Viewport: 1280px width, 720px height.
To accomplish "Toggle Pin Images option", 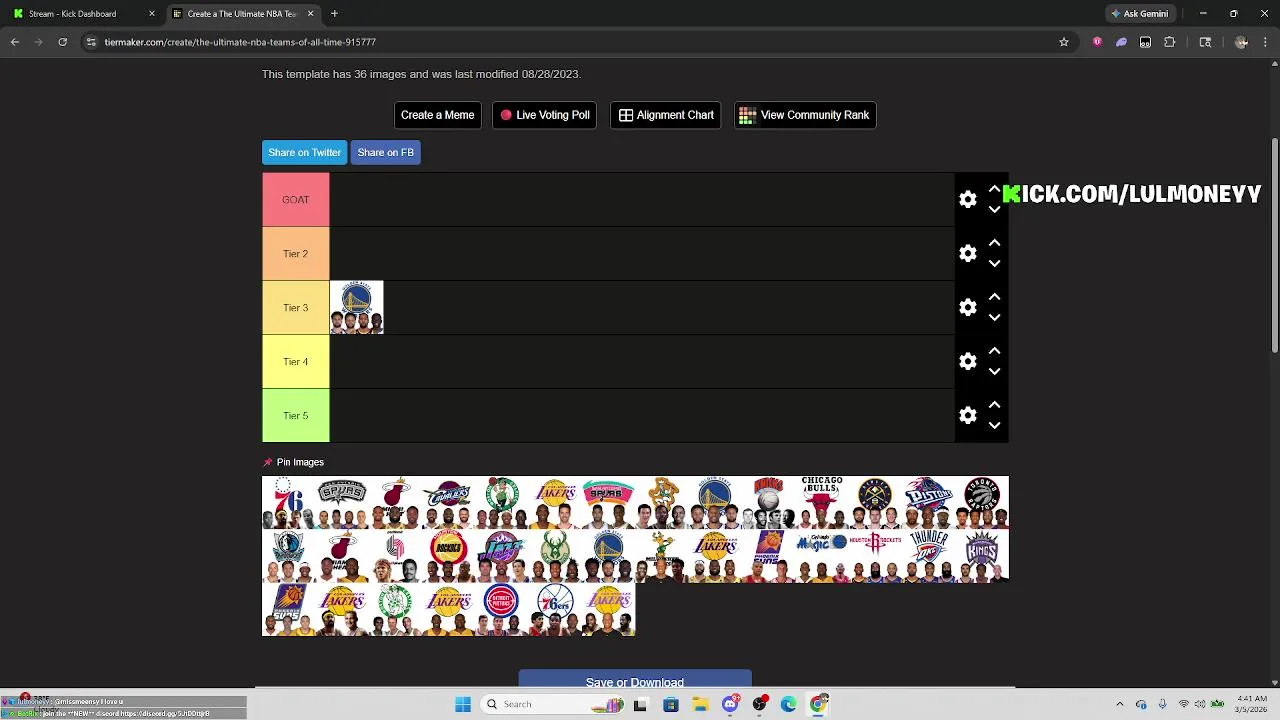I will point(294,462).
